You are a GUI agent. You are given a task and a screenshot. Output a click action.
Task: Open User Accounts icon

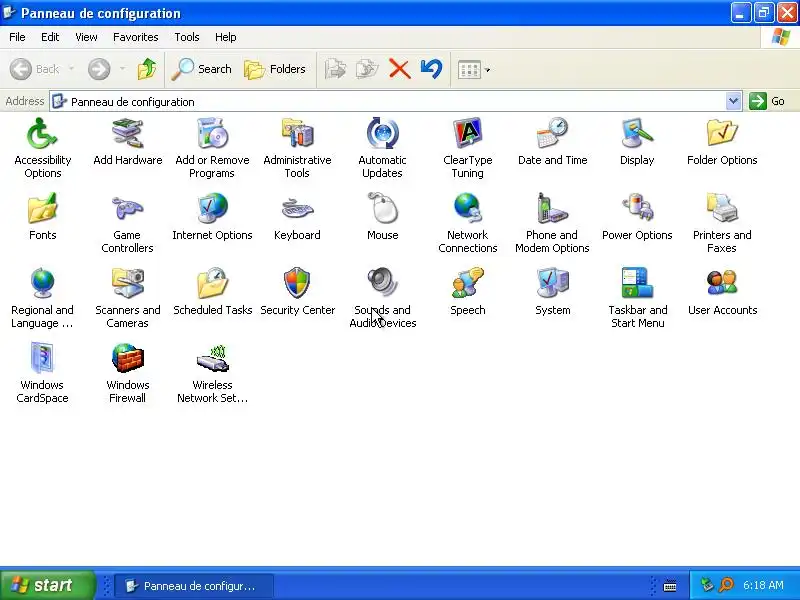[x=722, y=292]
